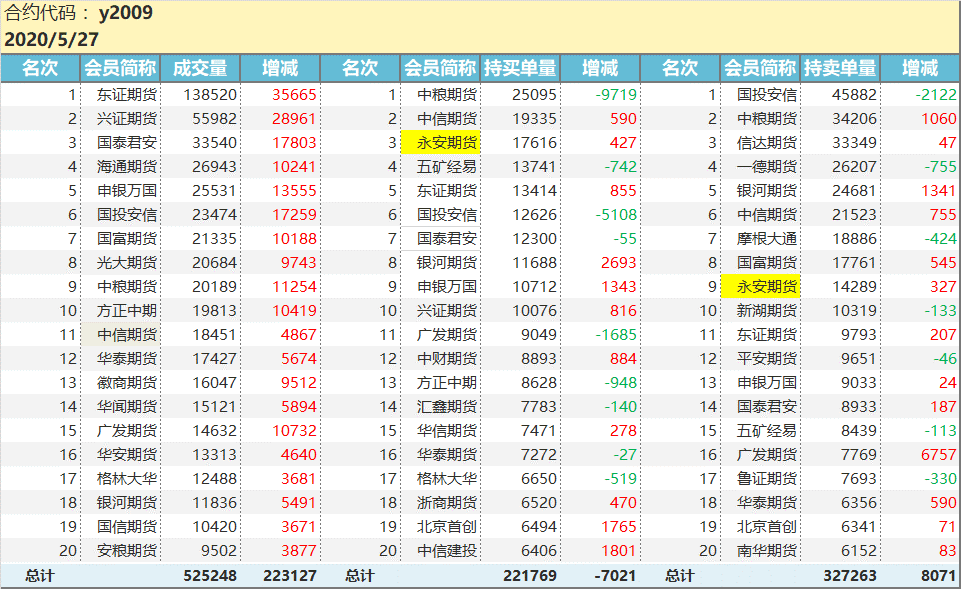Click the short position value 14289
961x589 pixels.
point(854,287)
